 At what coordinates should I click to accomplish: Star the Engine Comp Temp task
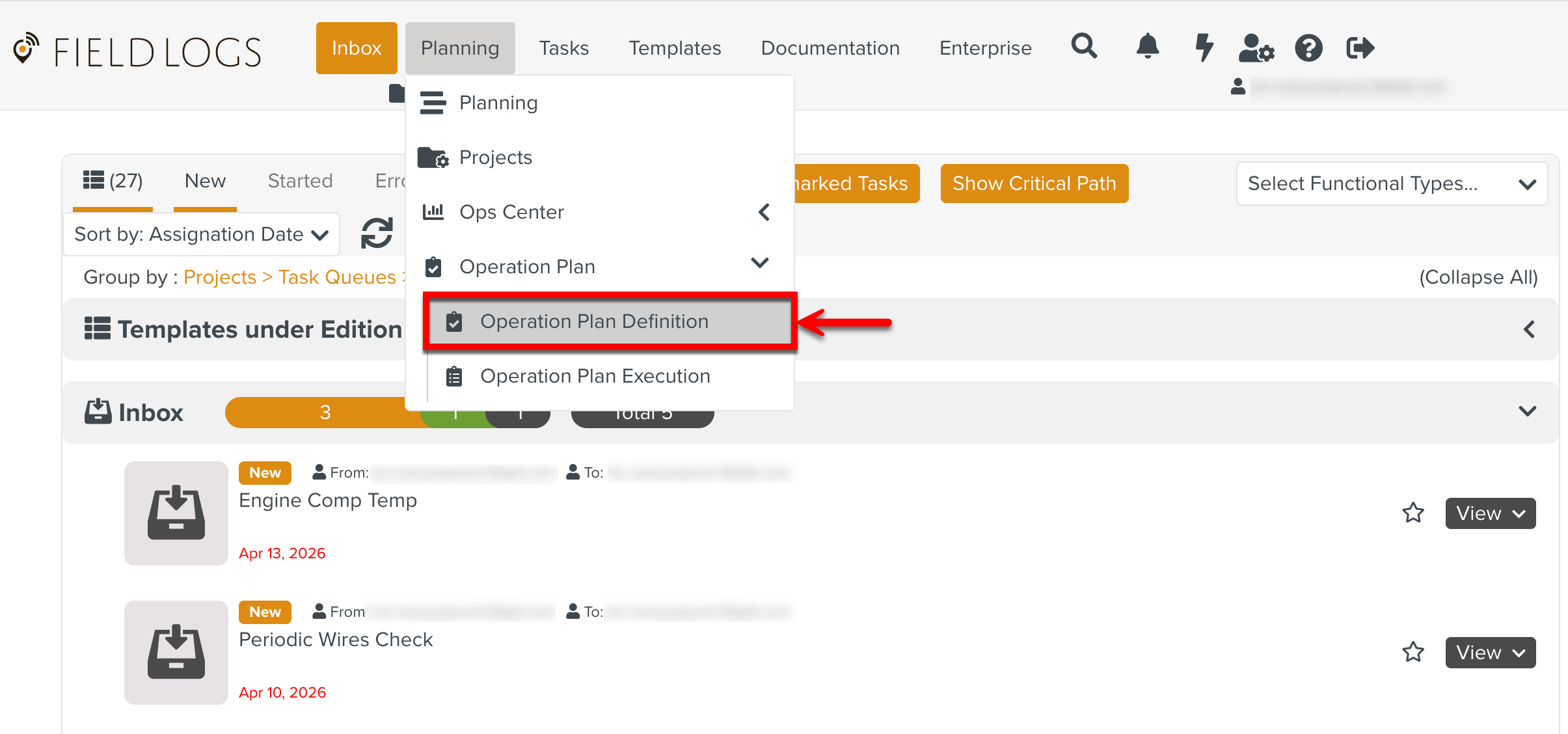coord(1413,513)
